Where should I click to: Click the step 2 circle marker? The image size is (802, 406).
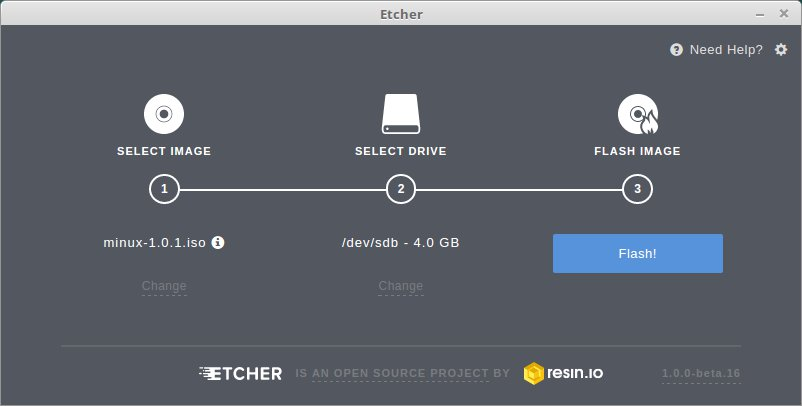(400, 188)
